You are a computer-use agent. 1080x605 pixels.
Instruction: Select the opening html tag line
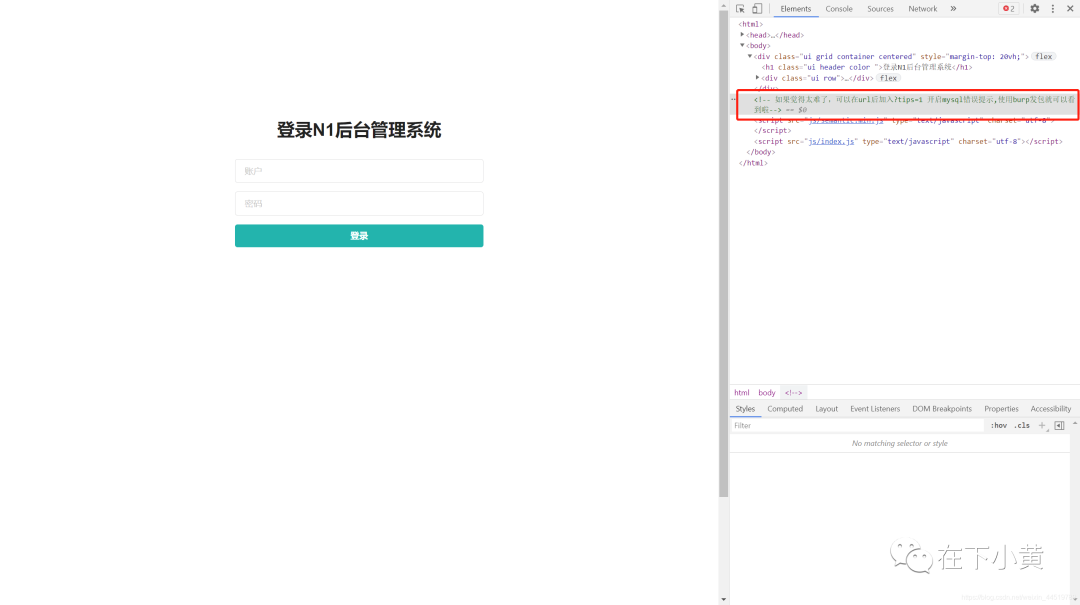(751, 24)
